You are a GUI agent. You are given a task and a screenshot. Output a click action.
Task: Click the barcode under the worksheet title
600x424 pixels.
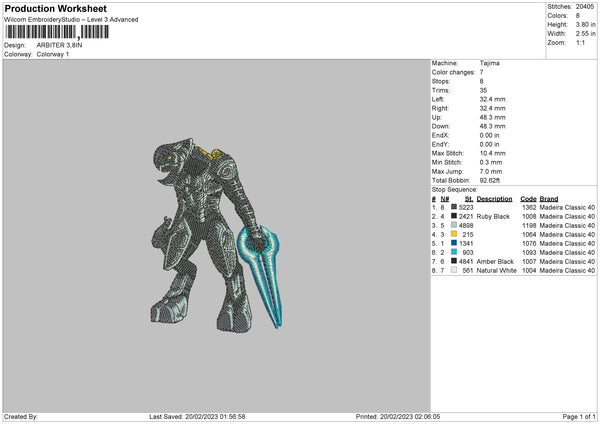[x=57, y=32]
